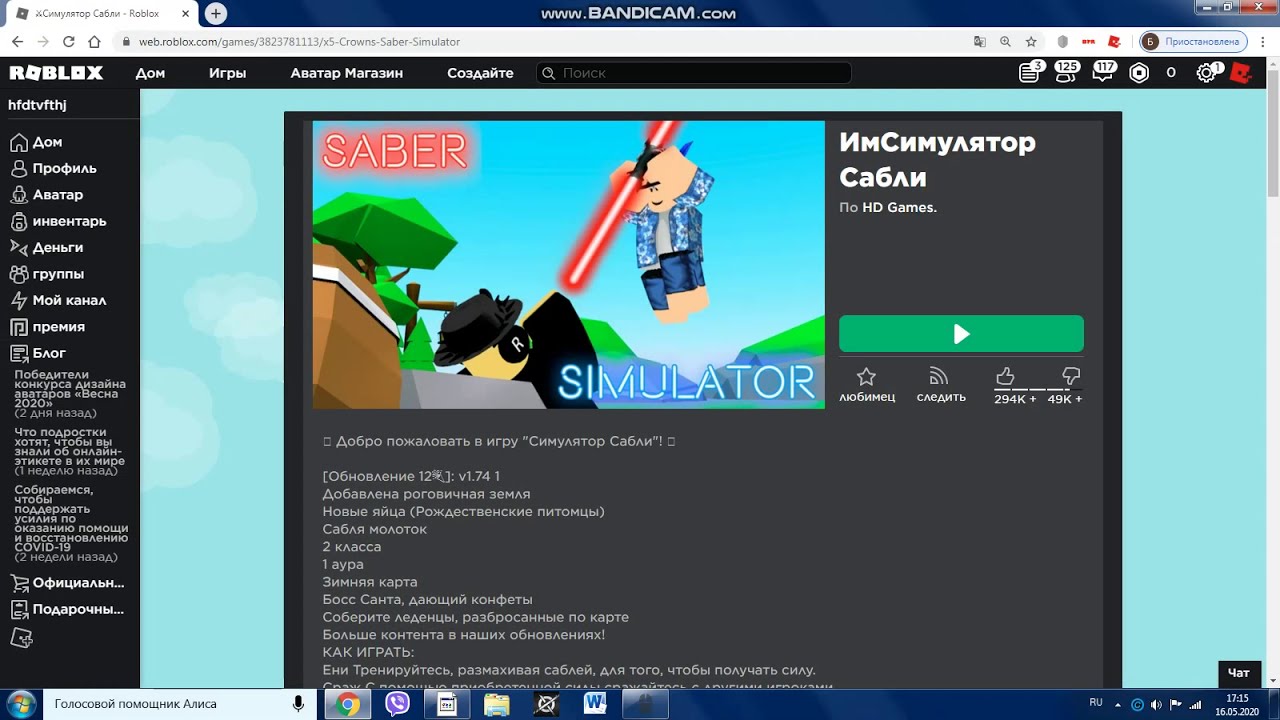Viewport: 1280px width, 720px height.
Task: Open Microsoft Word from the taskbar
Action: pyautogui.click(x=596, y=704)
